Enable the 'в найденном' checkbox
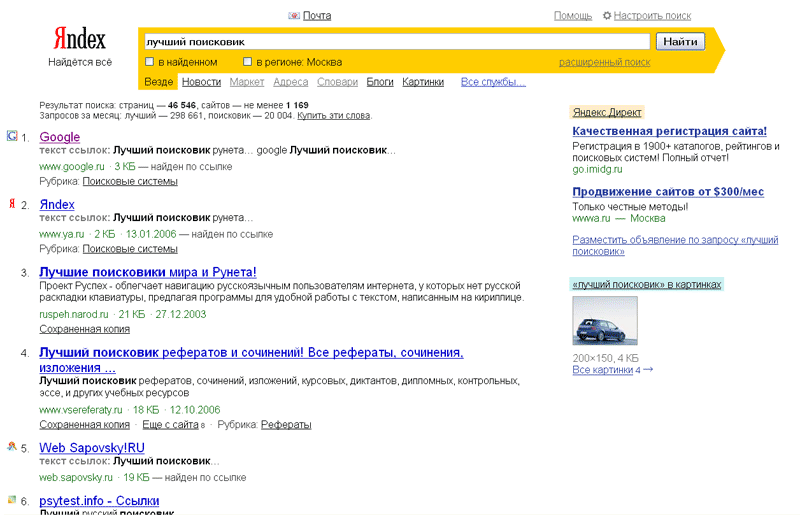 [x=149, y=62]
